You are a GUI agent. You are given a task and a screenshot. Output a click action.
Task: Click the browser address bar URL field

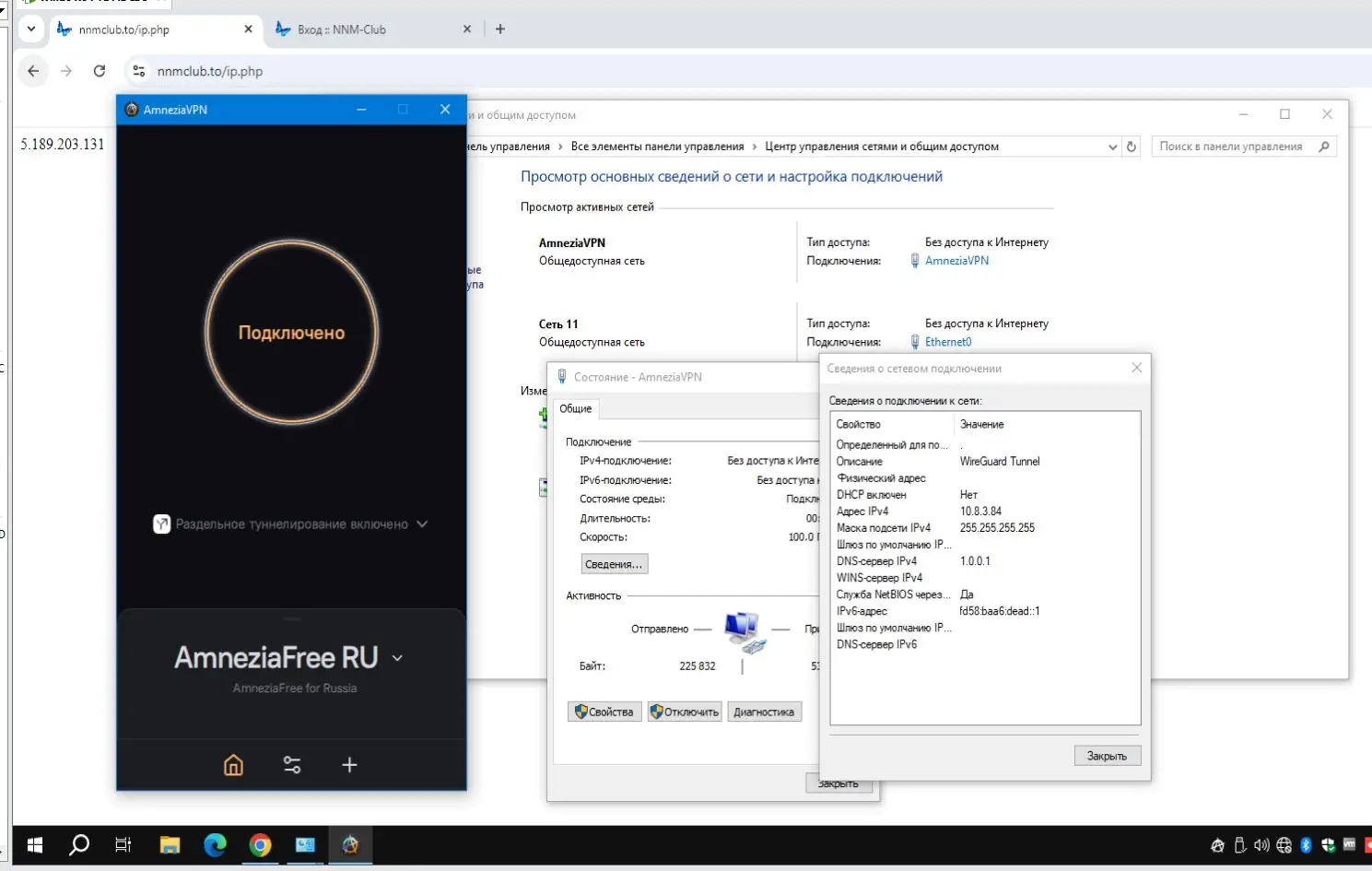coord(210,71)
